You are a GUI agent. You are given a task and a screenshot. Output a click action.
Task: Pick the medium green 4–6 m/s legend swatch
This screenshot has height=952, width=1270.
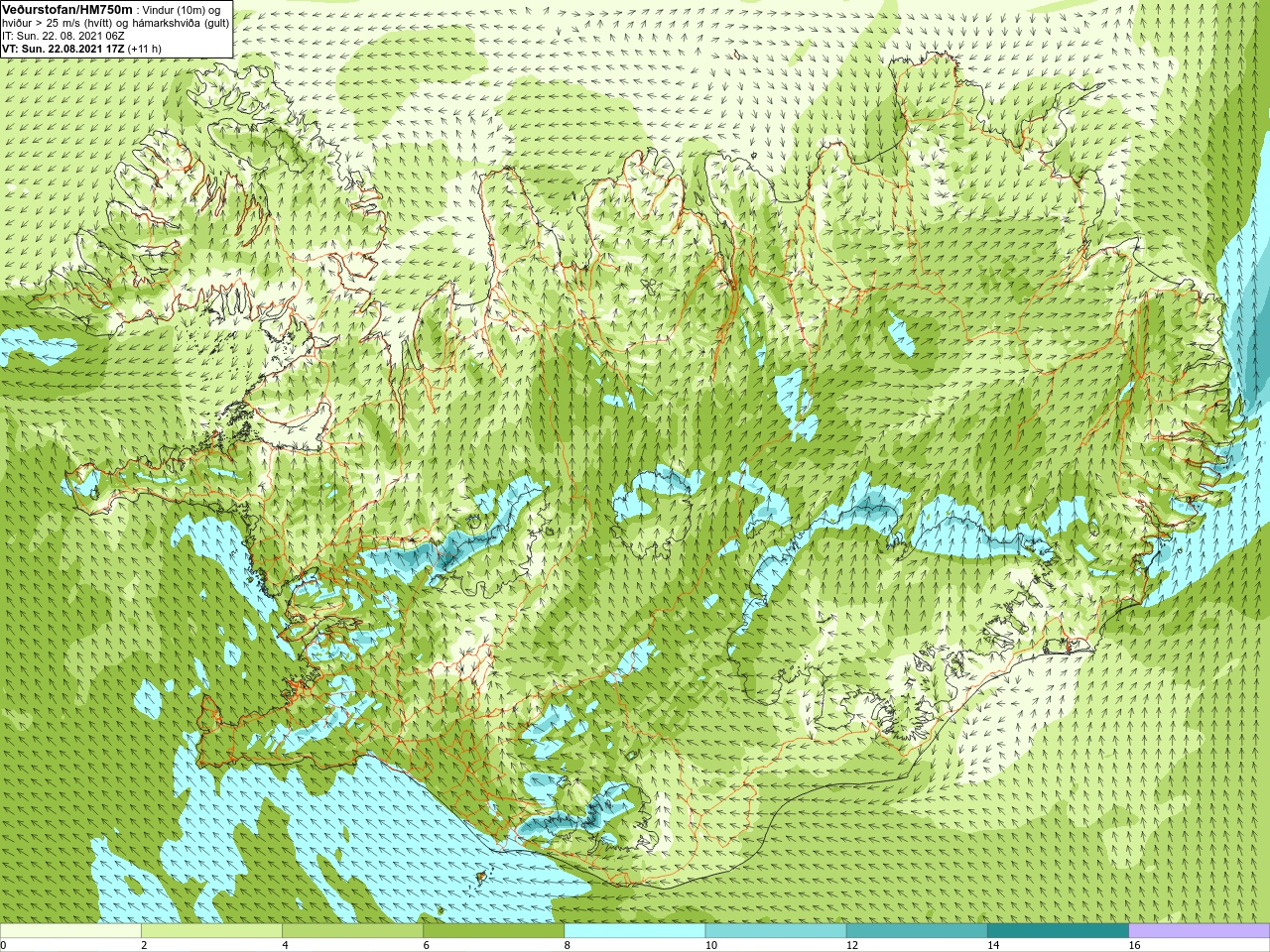tap(352, 931)
